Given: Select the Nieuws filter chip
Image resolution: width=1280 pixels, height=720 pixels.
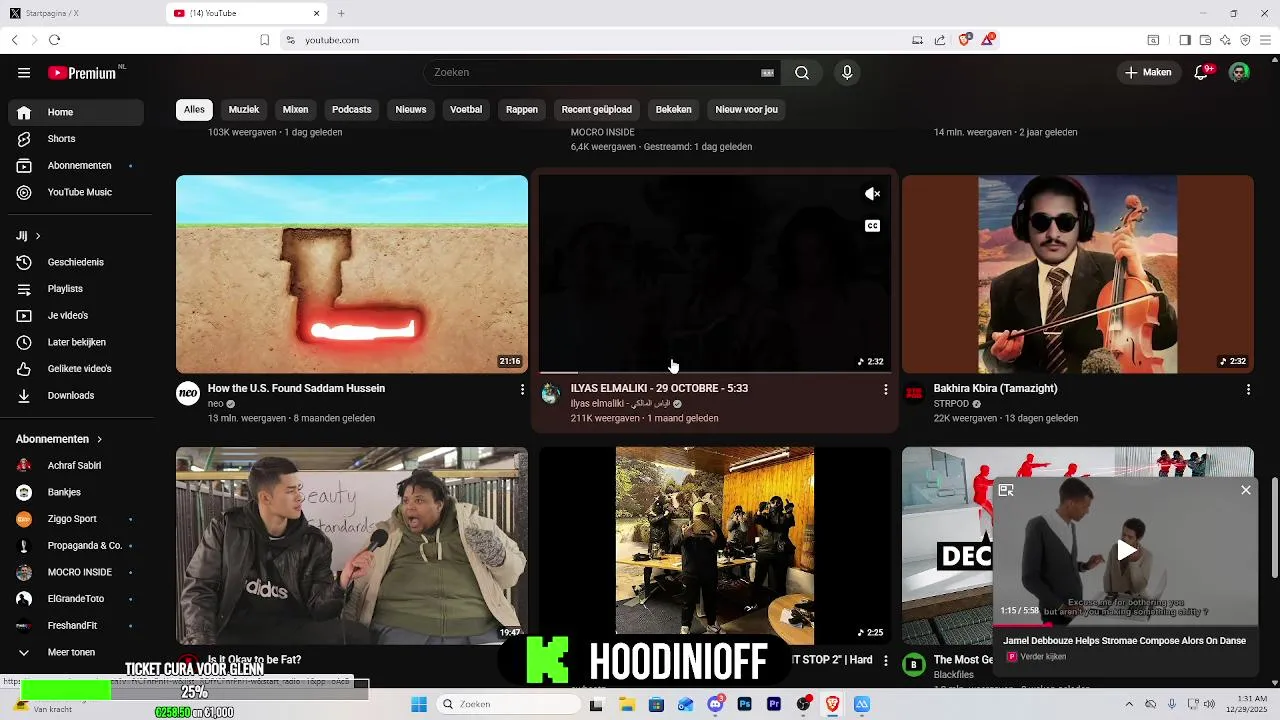Looking at the screenshot, I should (x=411, y=109).
